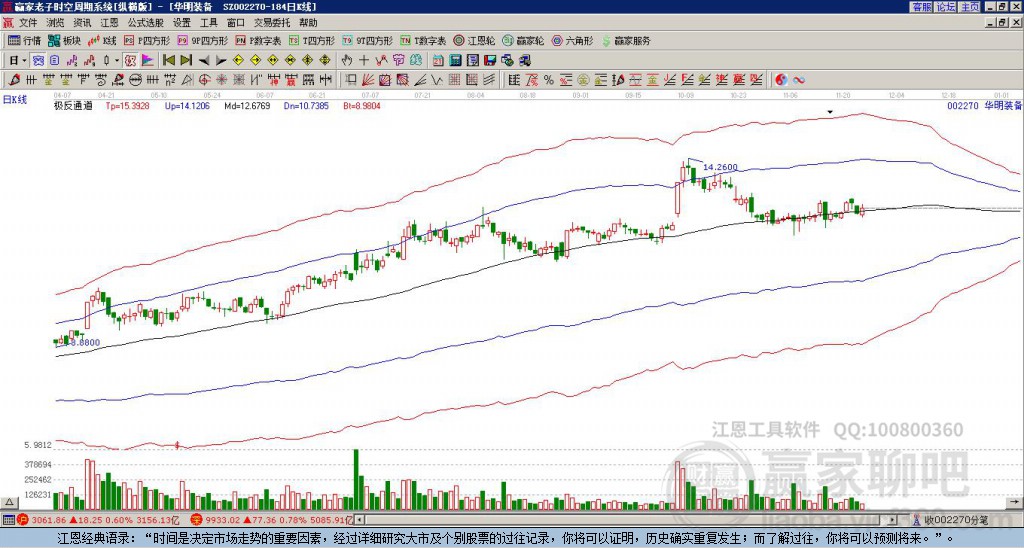Screen dimensions: 1024x548
Task: Open the 设置 menu
Action: tap(182, 23)
